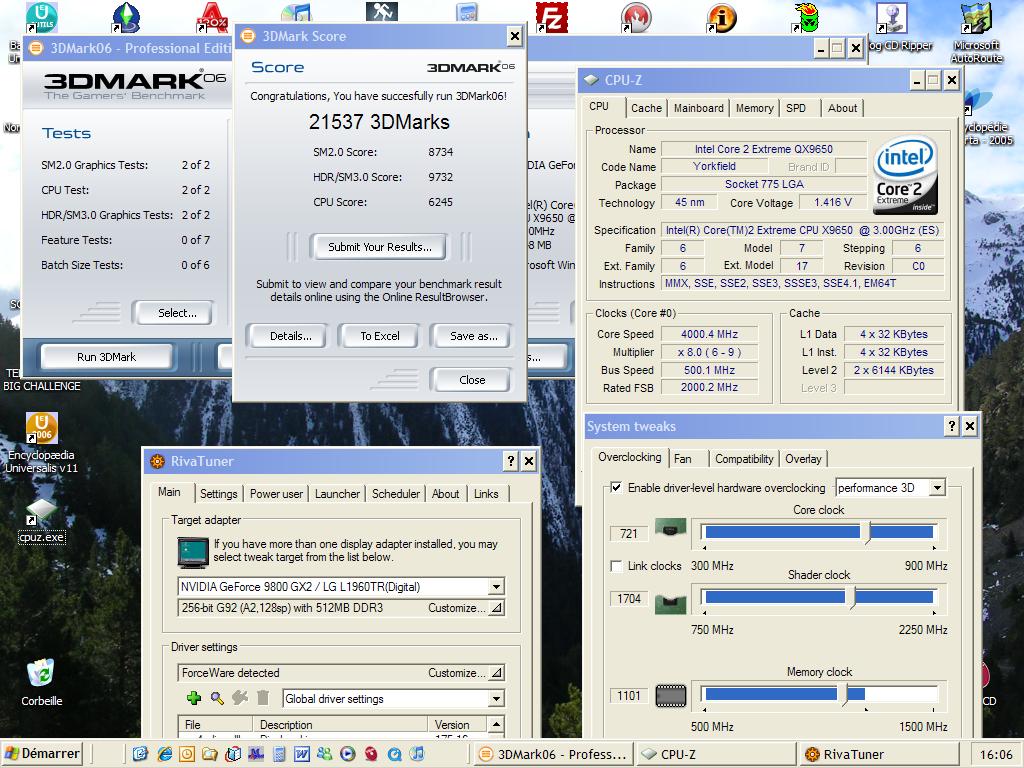Open the folder icon in quick launch
The width and height of the screenshot is (1024, 768).
click(x=210, y=754)
